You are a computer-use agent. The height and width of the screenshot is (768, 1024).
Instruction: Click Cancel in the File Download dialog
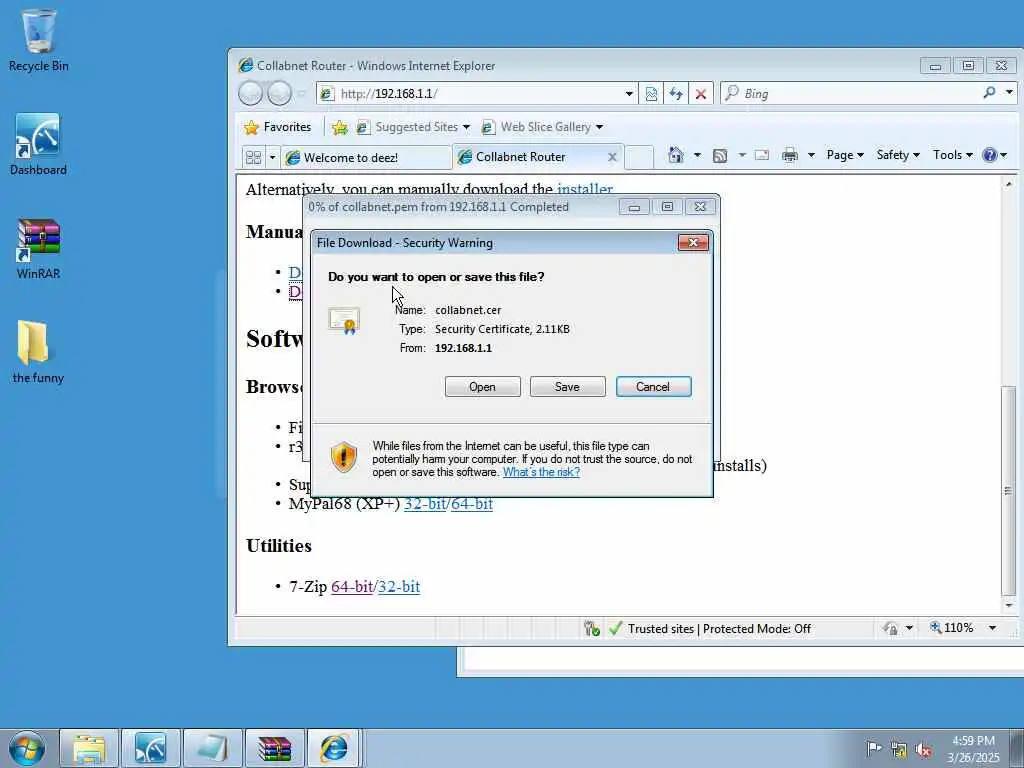653,387
